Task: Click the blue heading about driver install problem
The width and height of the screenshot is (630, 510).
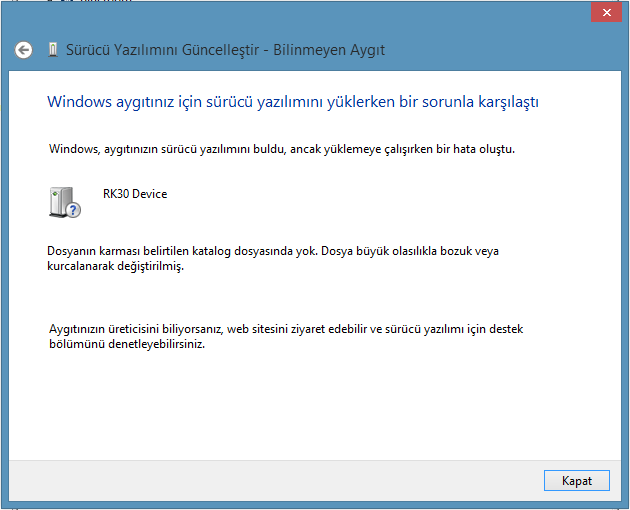Action: [x=294, y=102]
